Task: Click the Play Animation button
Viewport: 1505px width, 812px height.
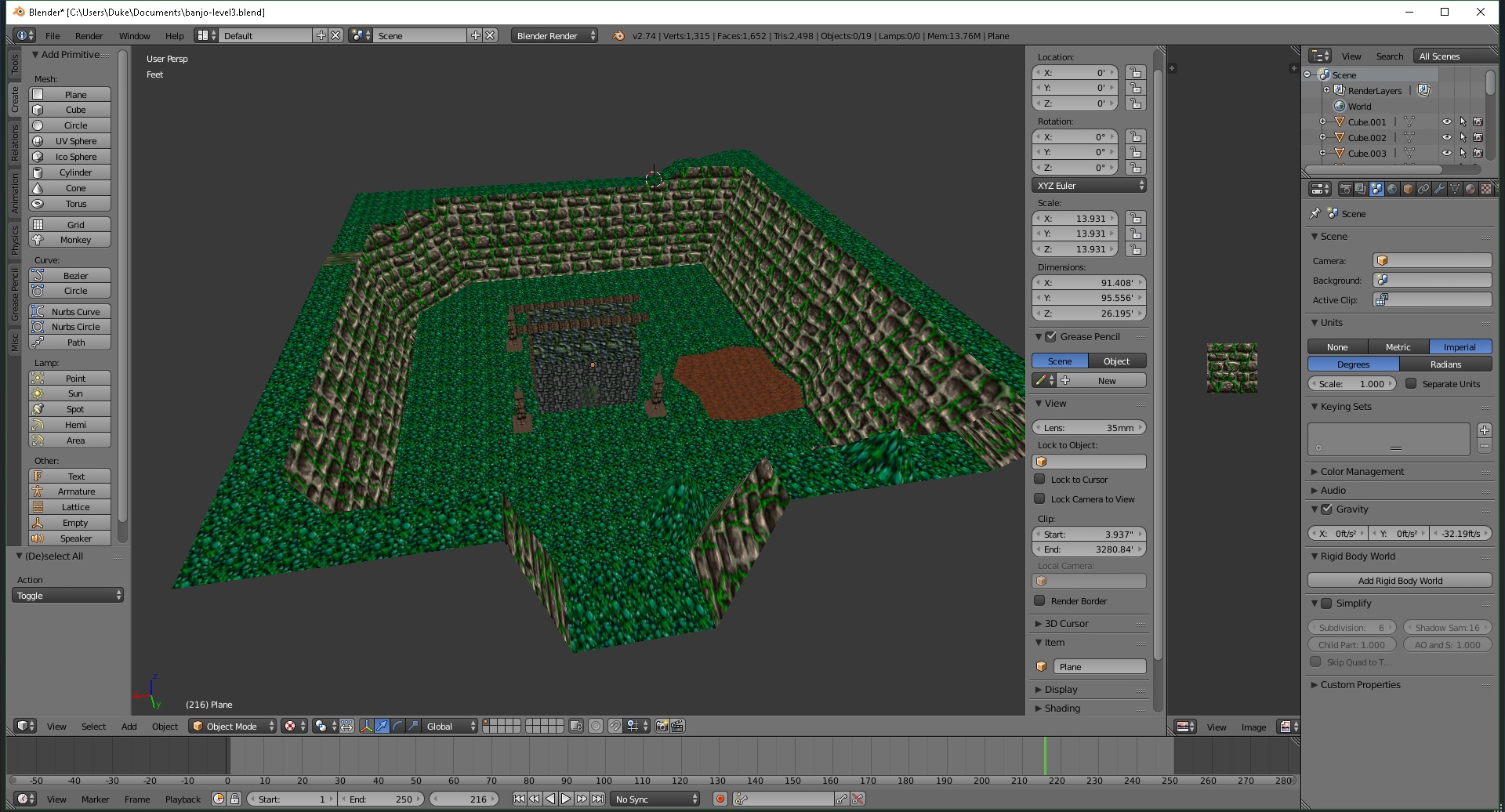Action: point(566,799)
